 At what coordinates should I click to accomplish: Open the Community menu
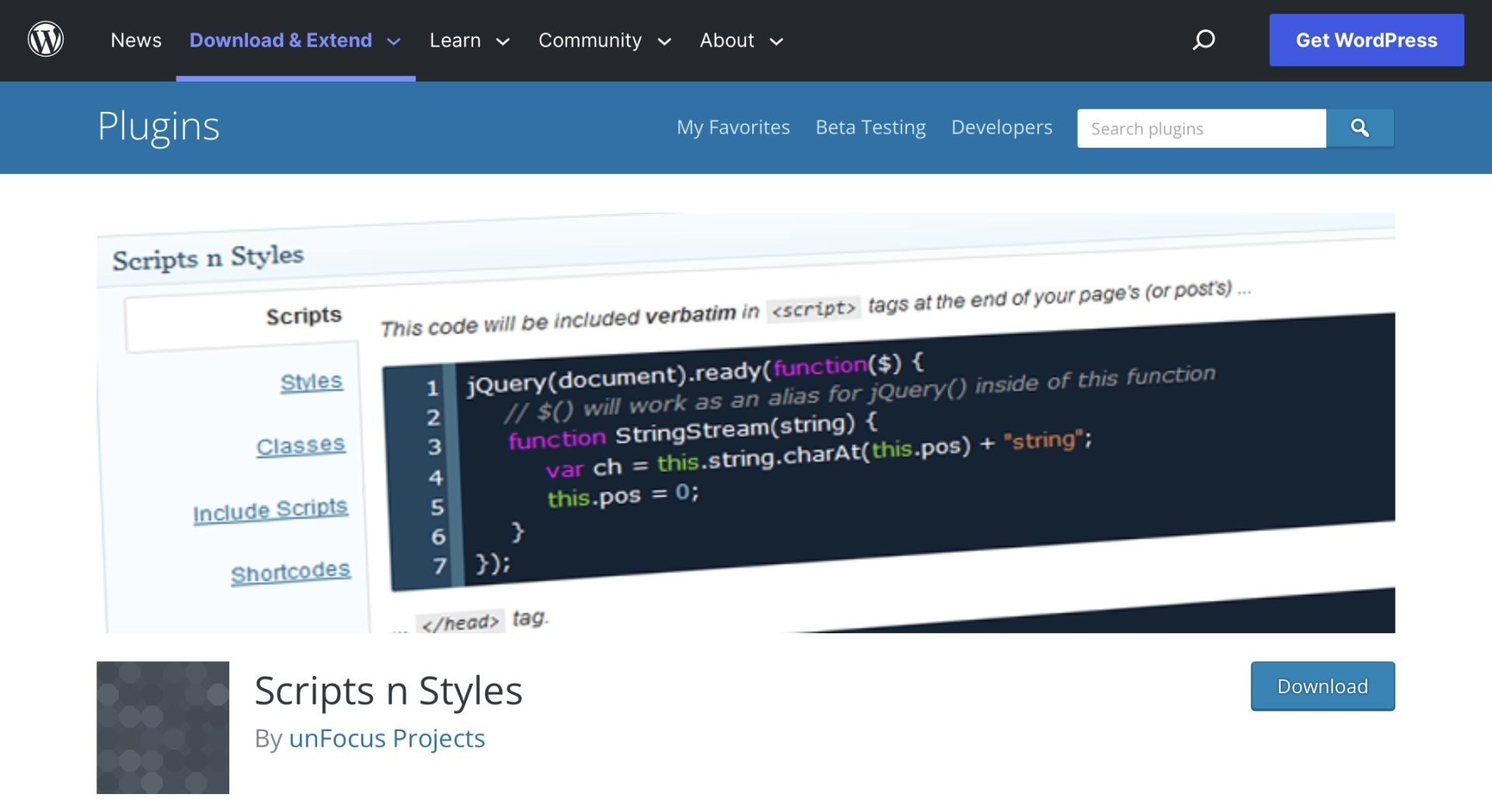(x=590, y=40)
